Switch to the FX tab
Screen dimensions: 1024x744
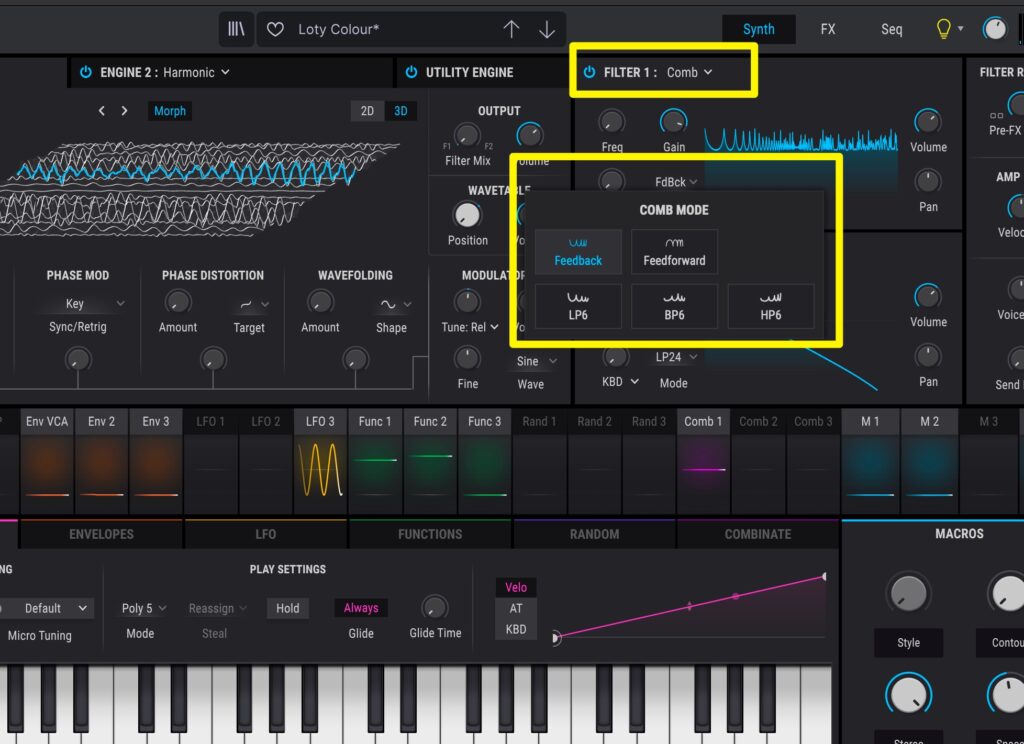[828, 29]
